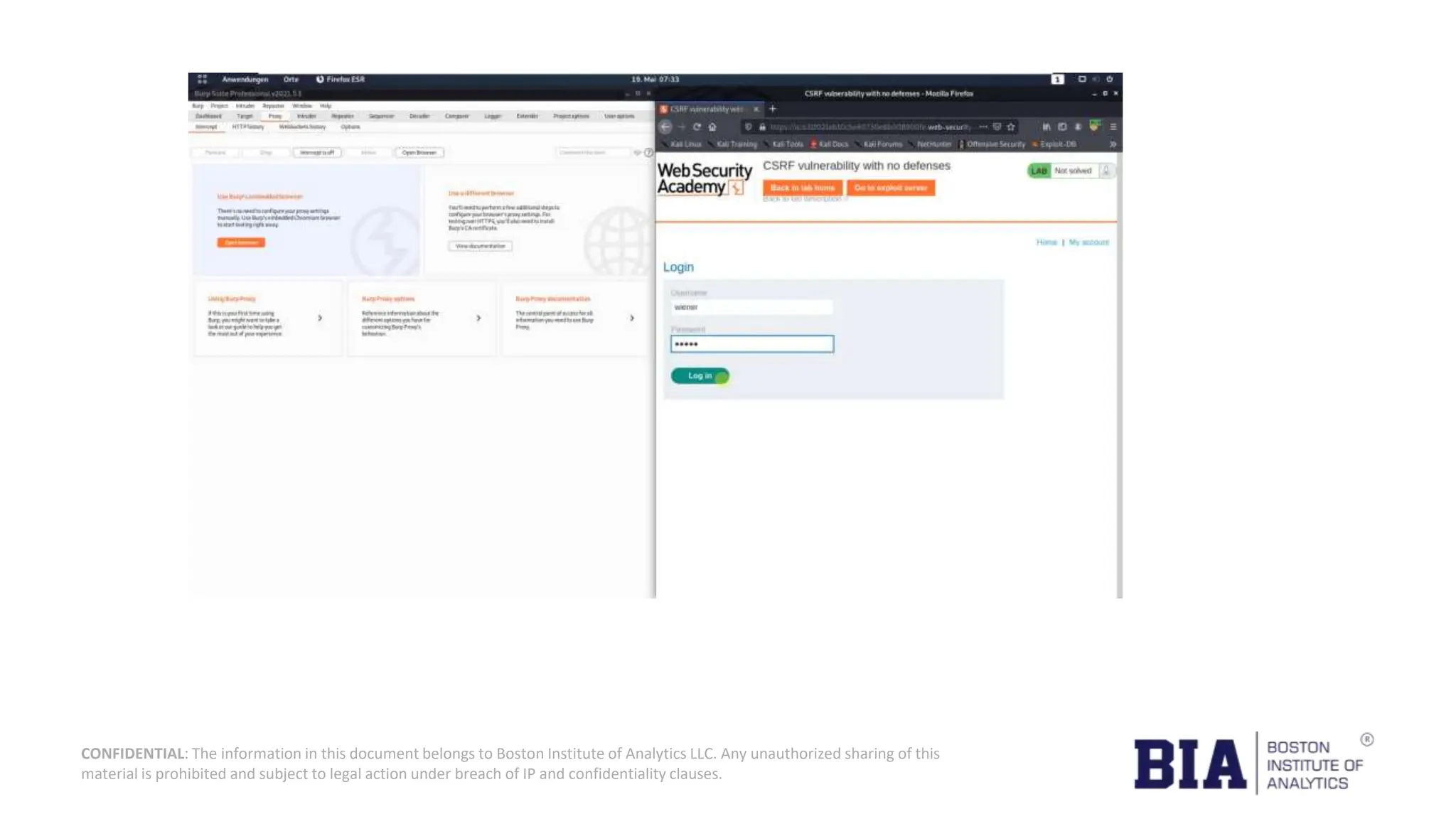Open Help menu in Burp Suite
Screen dimensions: 1456x819
coord(325,105)
